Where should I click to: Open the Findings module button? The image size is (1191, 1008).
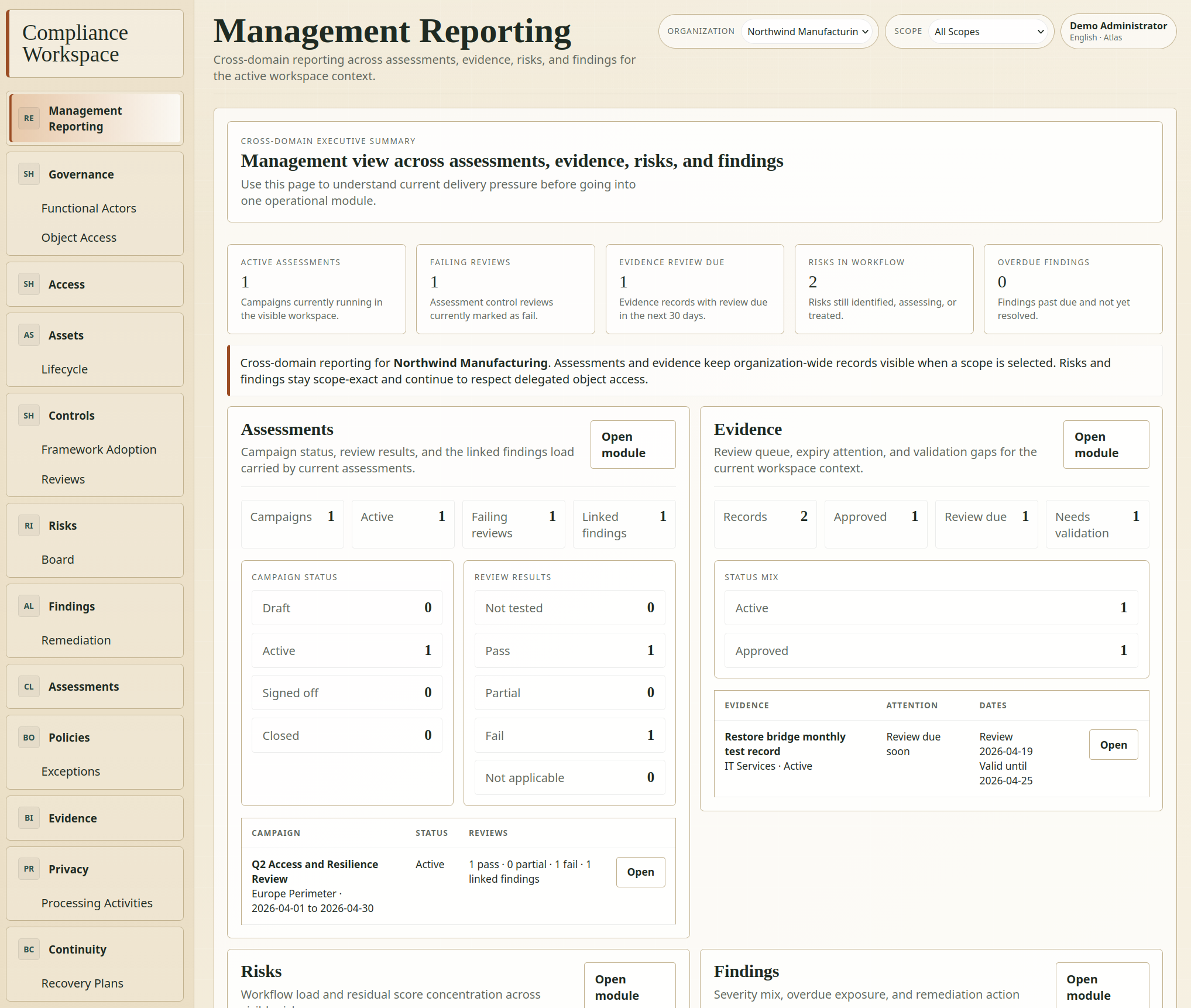pyautogui.click(x=1103, y=986)
